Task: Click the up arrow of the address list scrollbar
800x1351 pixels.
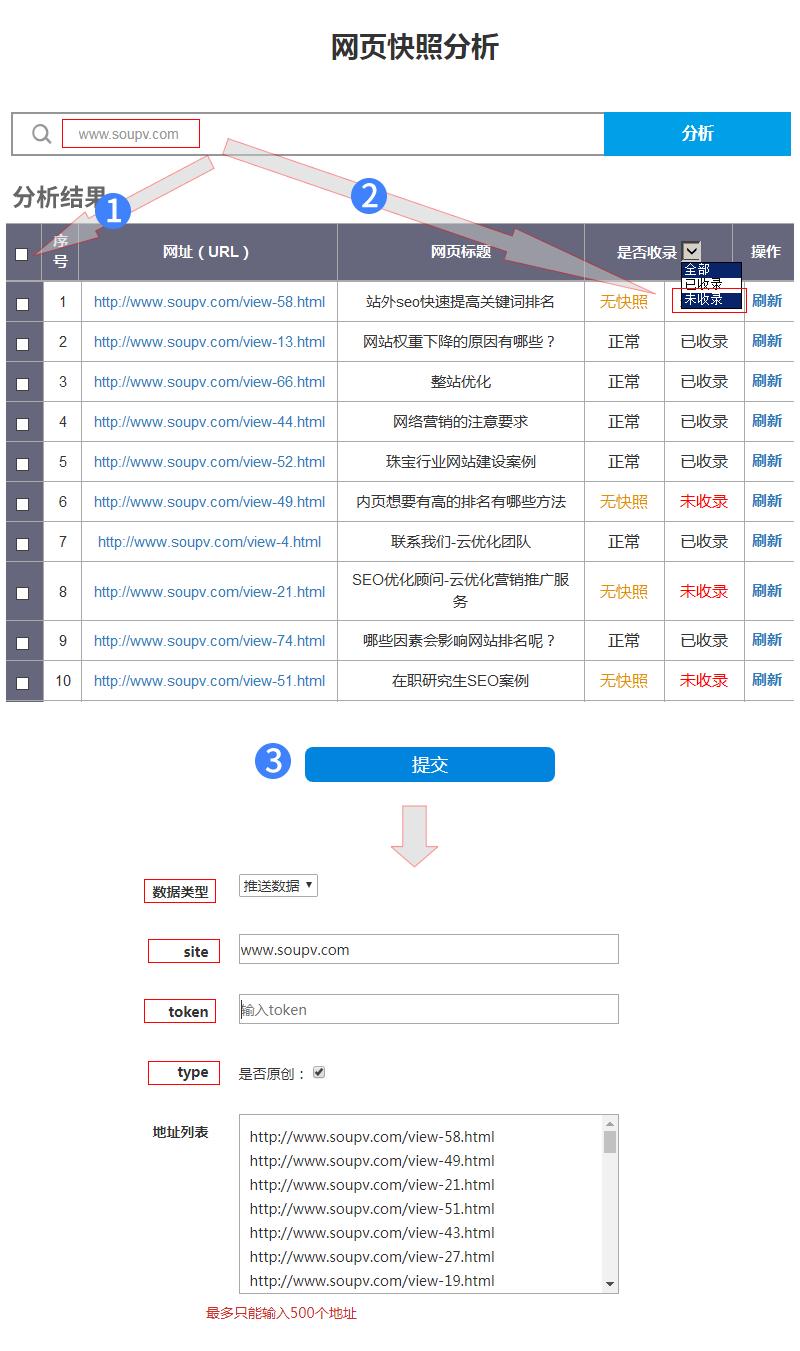Action: tap(610, 1124)
